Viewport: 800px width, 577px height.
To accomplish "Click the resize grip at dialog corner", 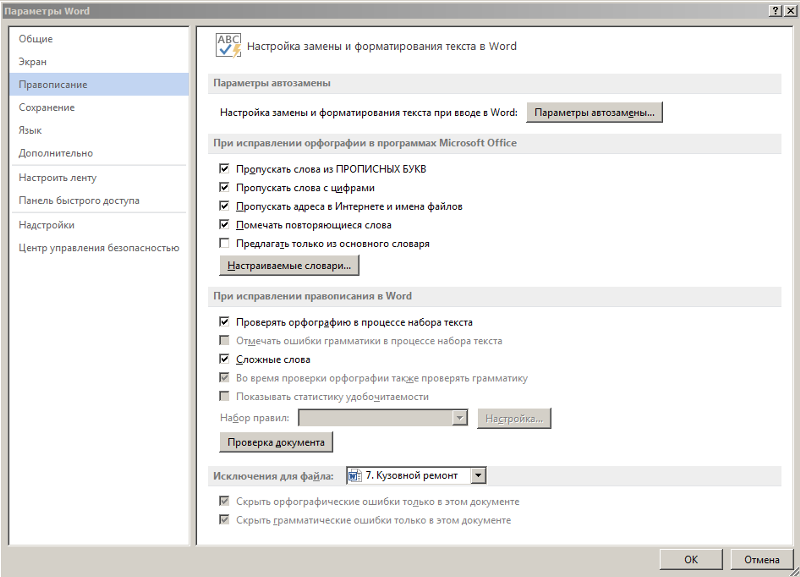I will 794,572.
